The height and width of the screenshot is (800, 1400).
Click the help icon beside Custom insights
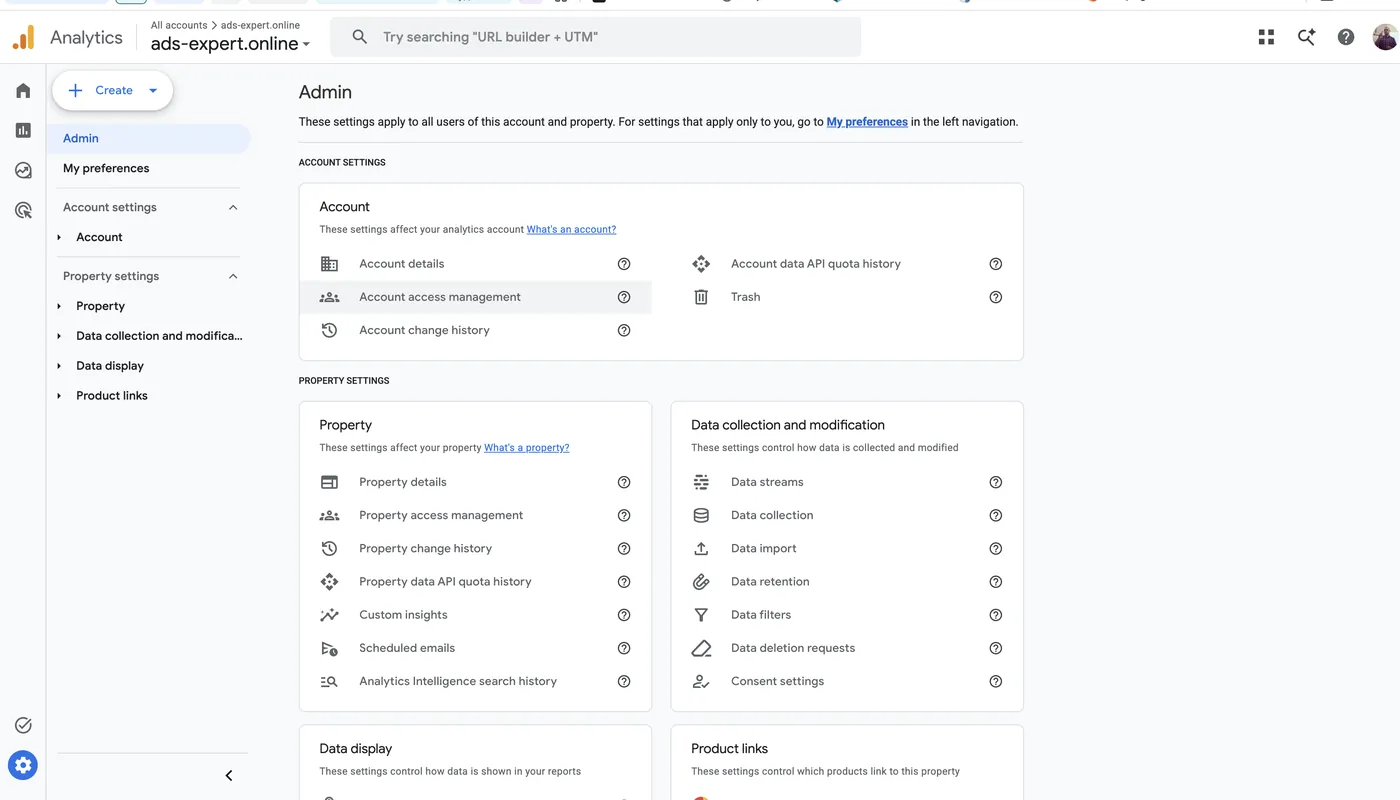tap(624, 615)
